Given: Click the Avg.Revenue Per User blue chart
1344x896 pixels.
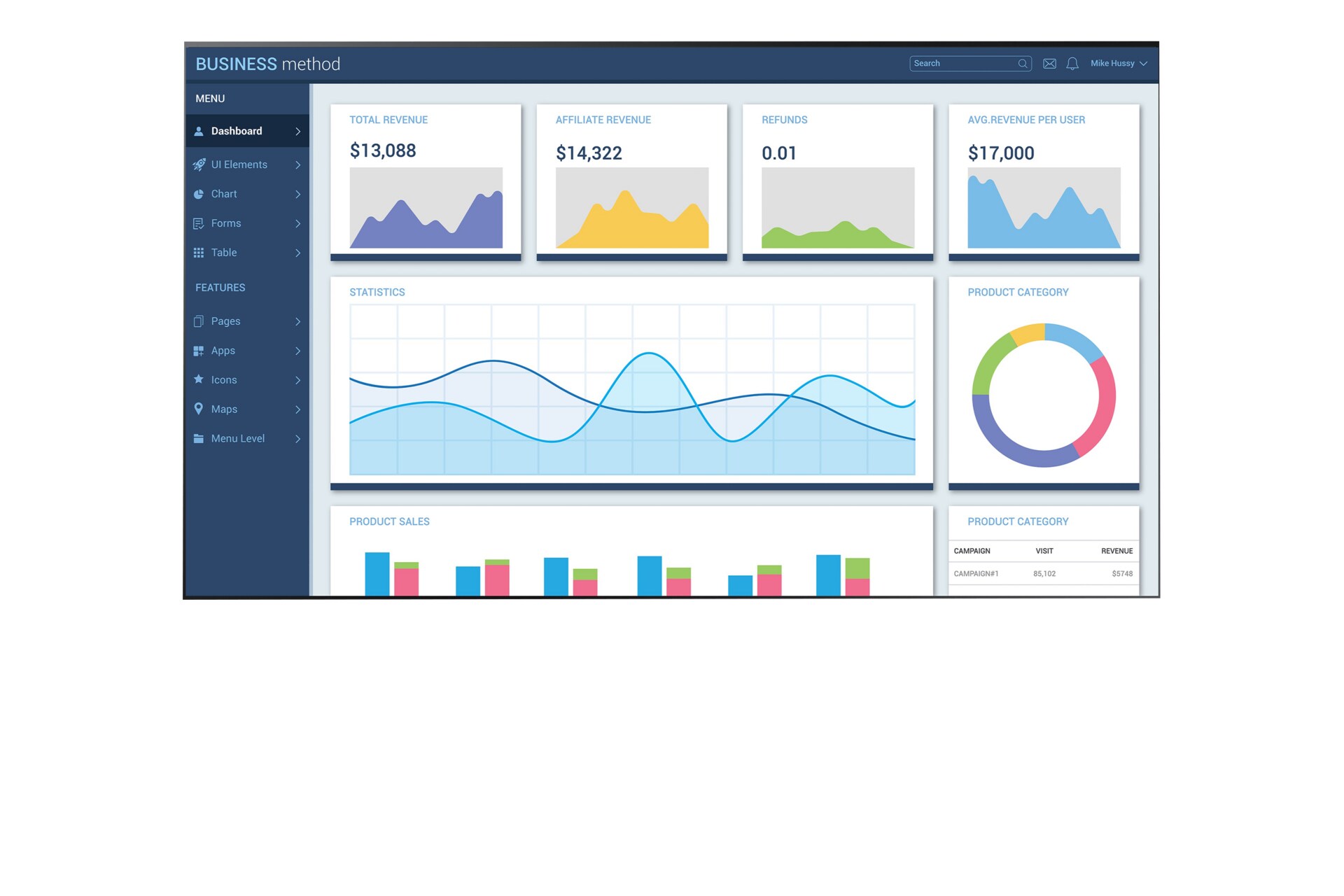Looking at the screenshot, I should coord(1044,207).
